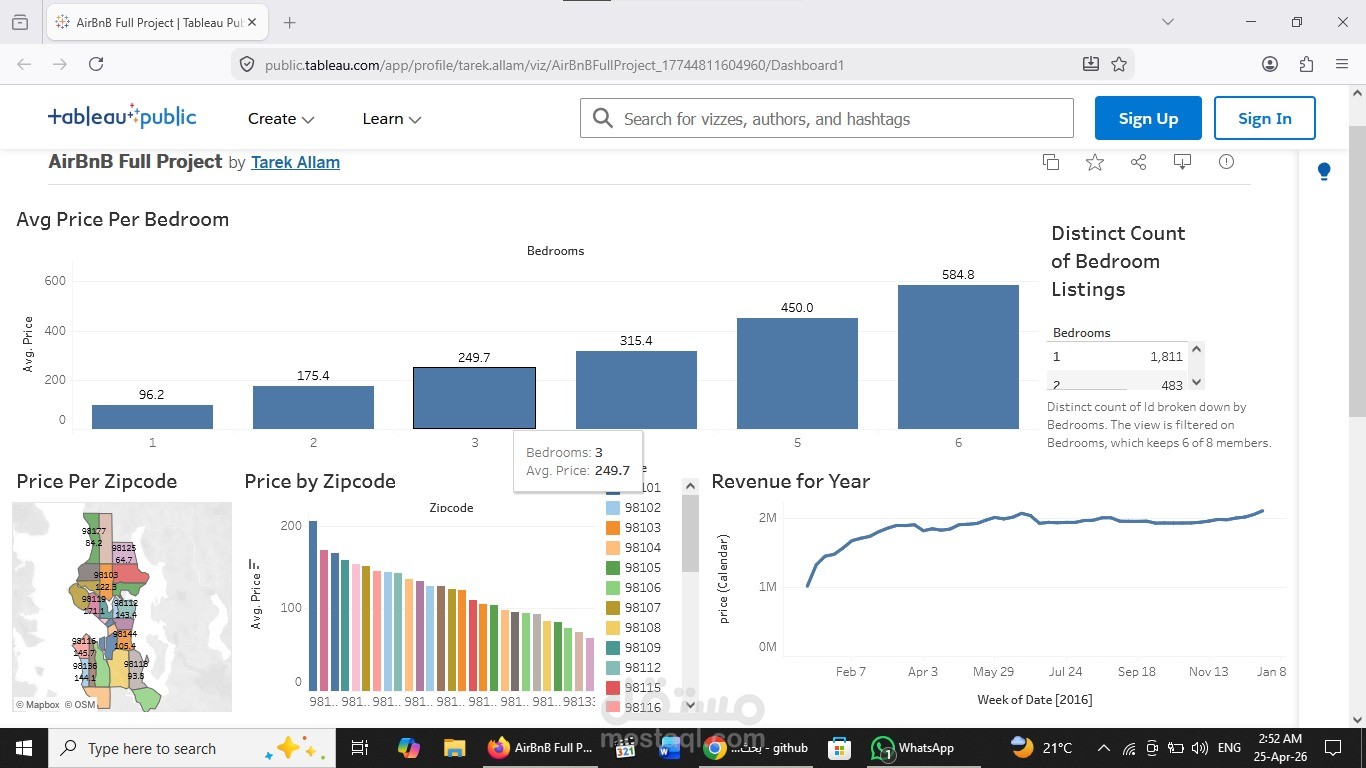Click the download icon in the viz toolbar
The image size is (1366, 768).
(1182, 162)
